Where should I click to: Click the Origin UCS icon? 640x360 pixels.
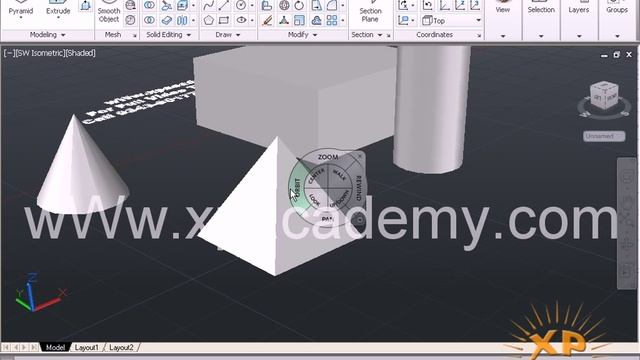444,5
